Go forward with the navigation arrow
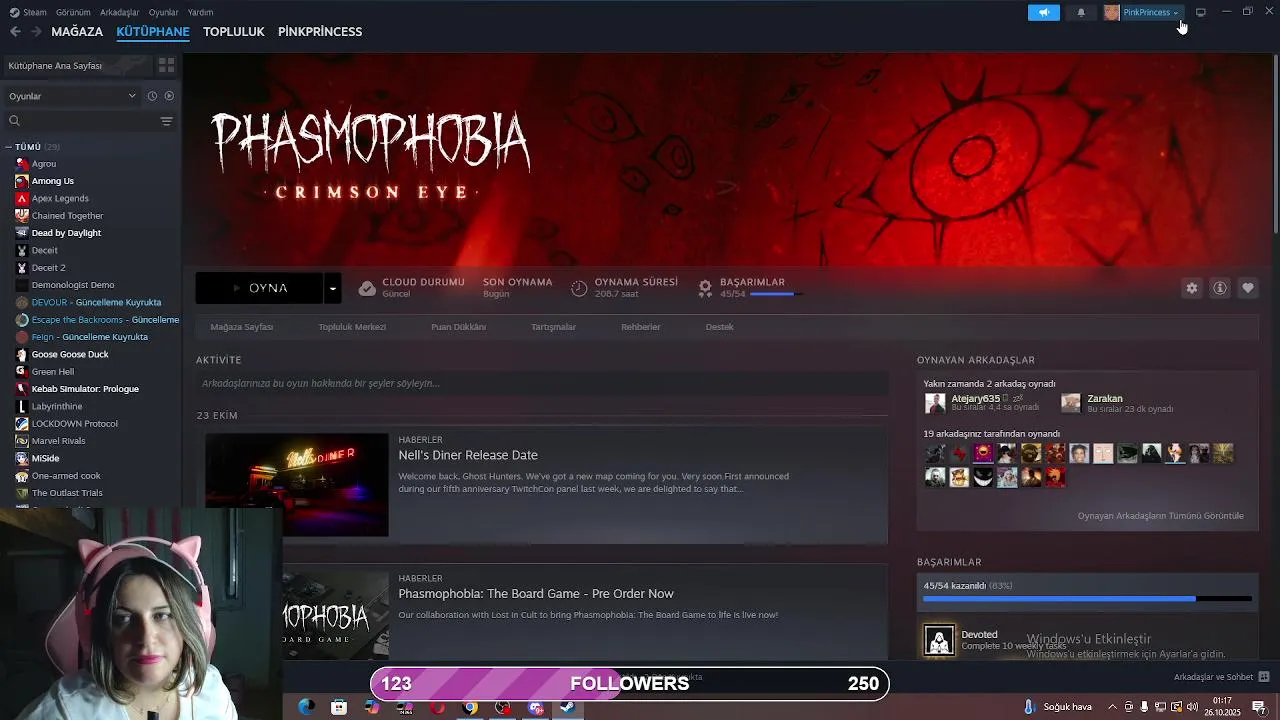 click(36, 31)
